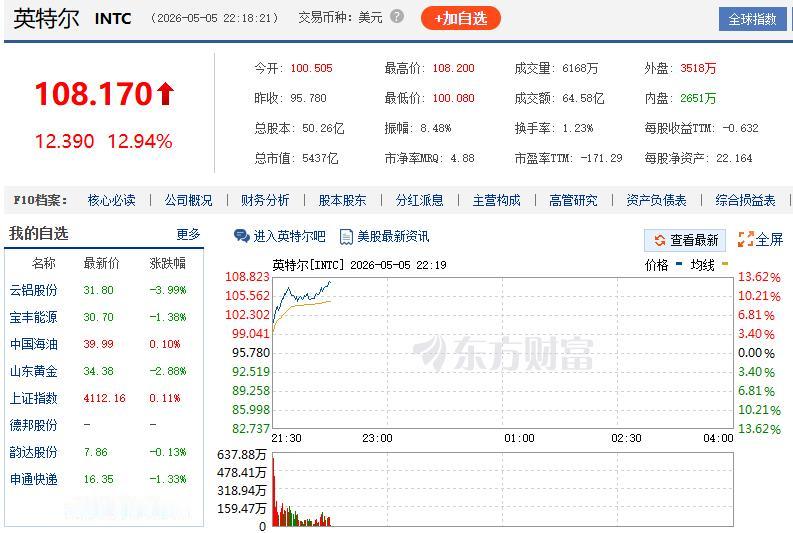Click the price change 12.390
The height and width of the screenshot is (533, 793).
tap(64, 141)
